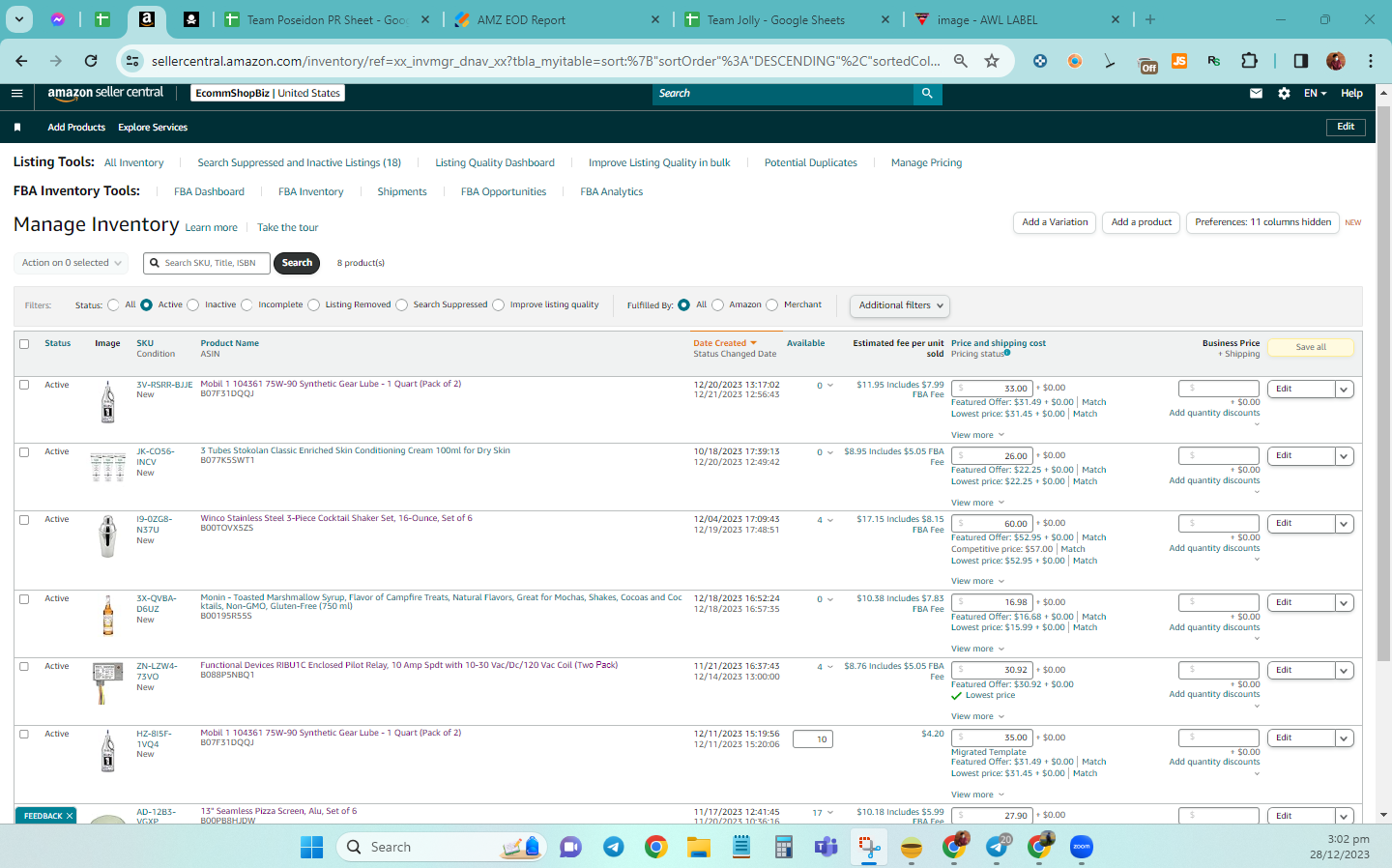Select the 'All' status filter radio
This screenshot has width=1392, height=868.
[x=114, y=305]
